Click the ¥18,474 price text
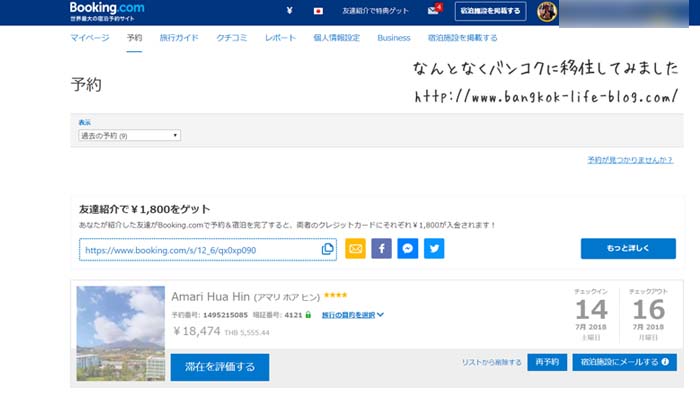This screenshot has width=700, height=394. (196, 331)
